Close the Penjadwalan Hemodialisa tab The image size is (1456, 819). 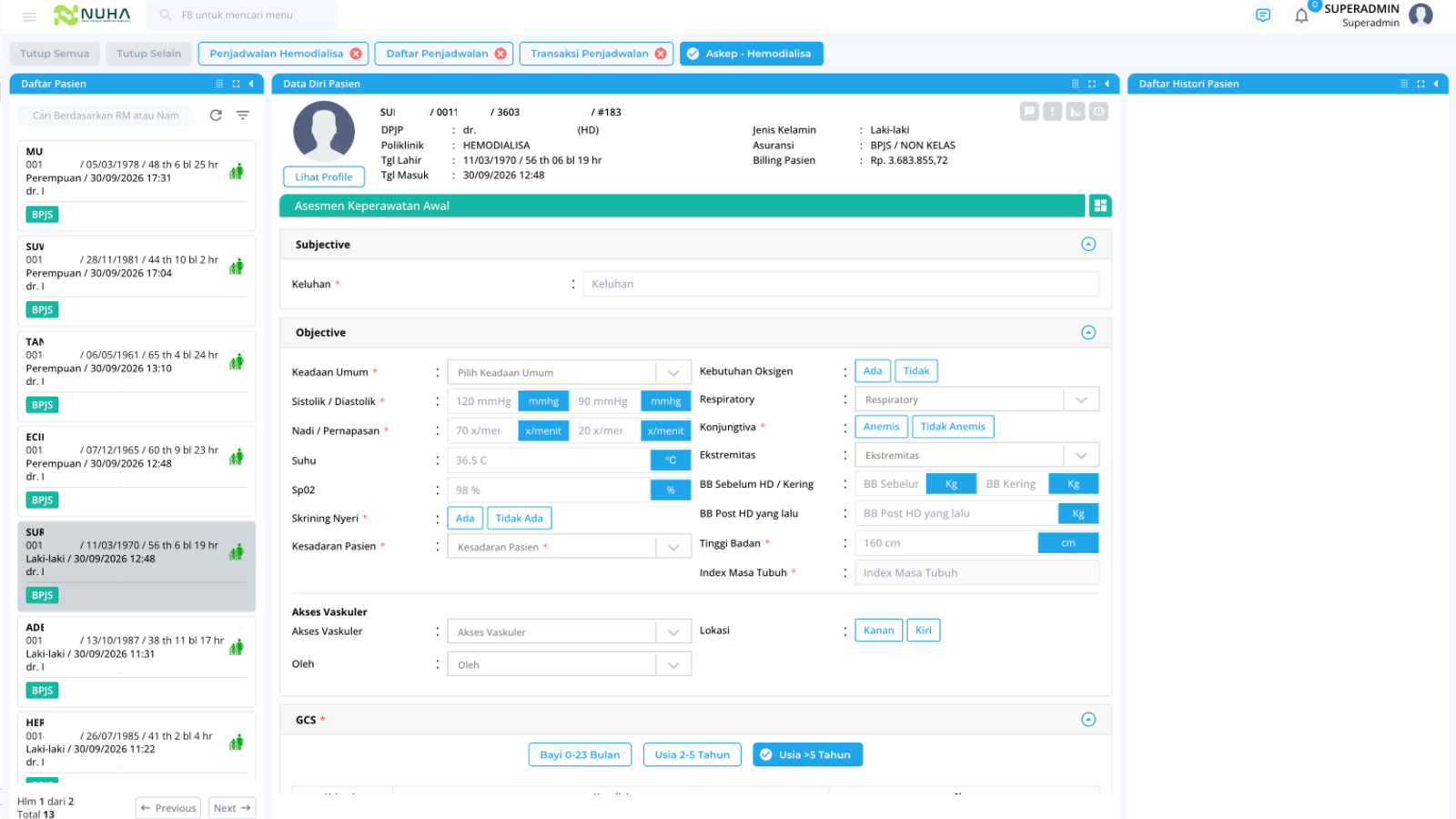coord(356,54)
